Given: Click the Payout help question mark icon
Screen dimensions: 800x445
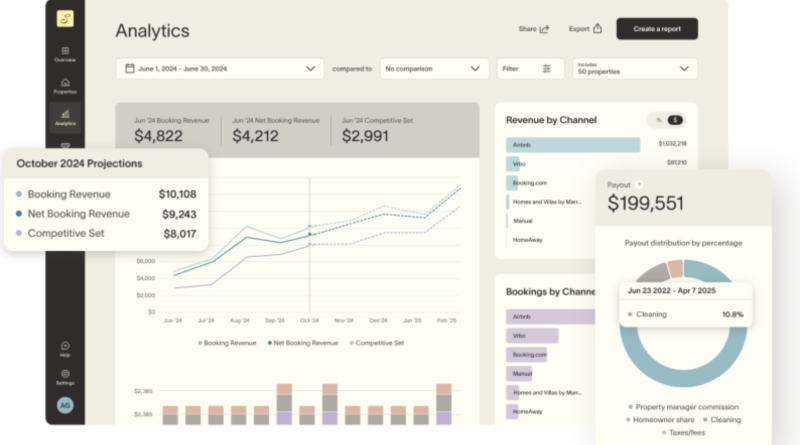Looking at the screenshot, I should [667, 185].
